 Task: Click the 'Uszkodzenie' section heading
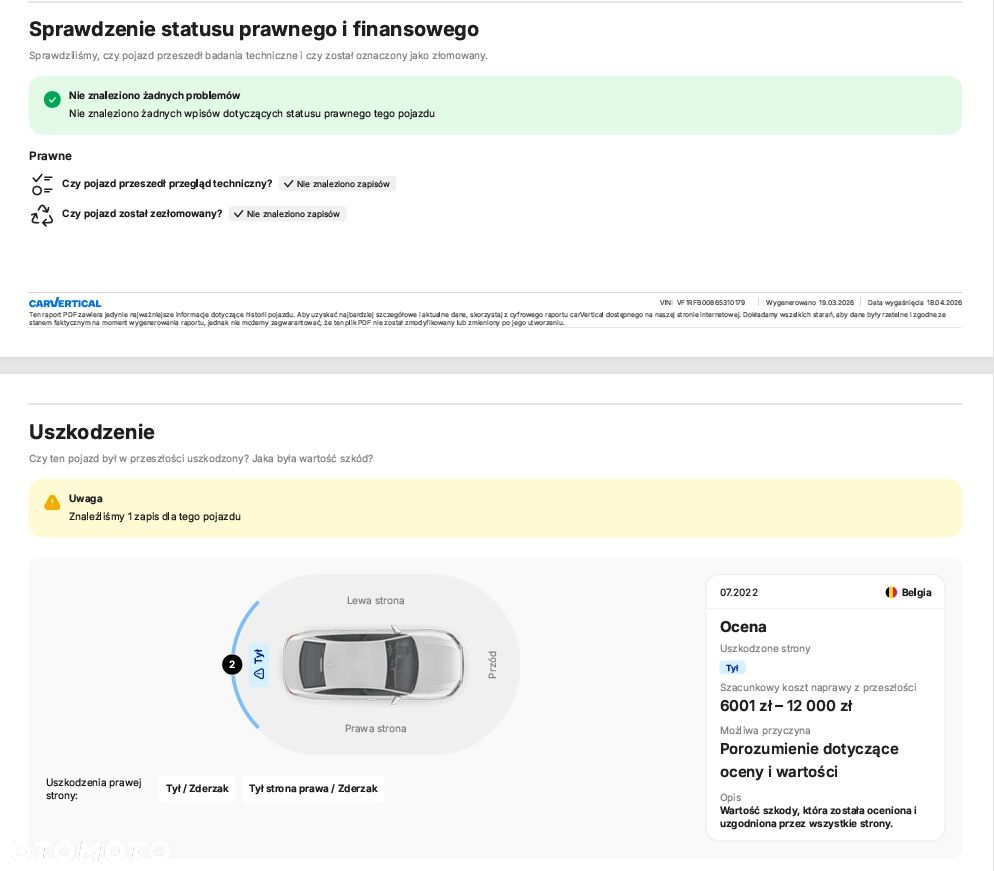(x=92, y=432)
